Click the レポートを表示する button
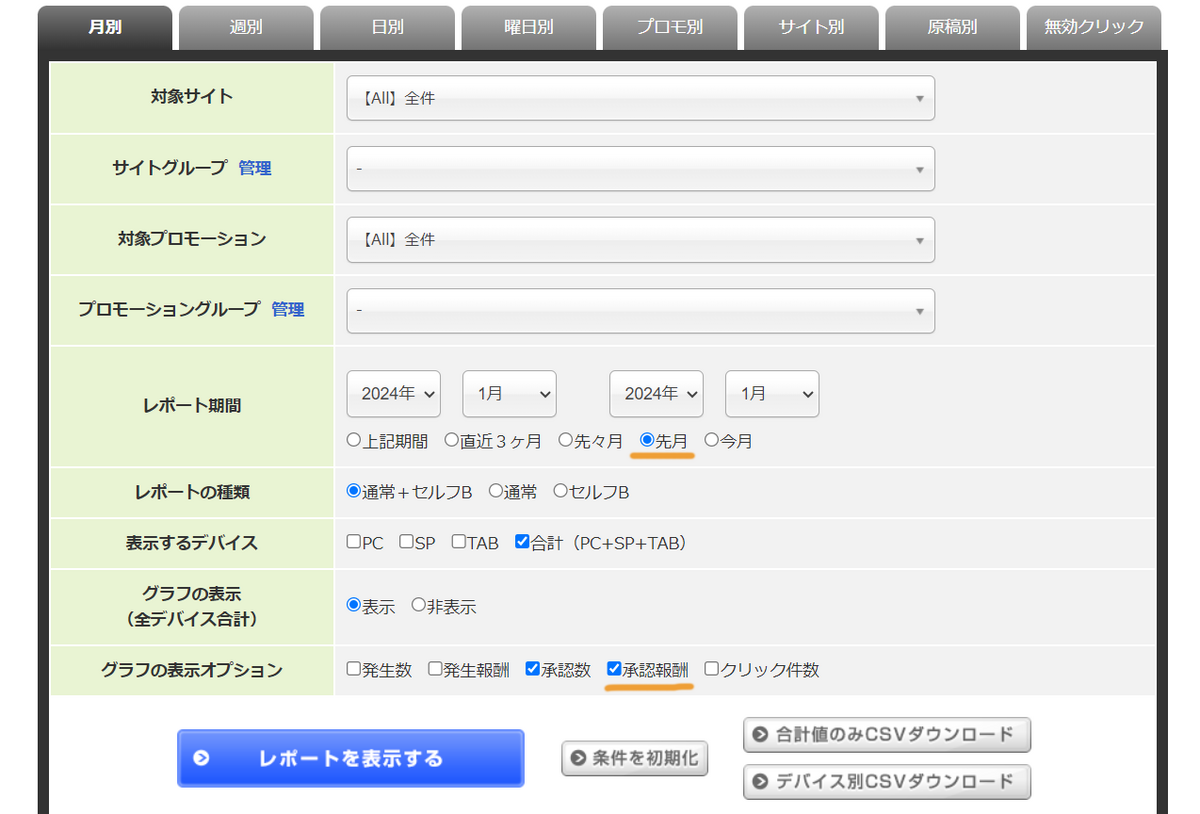The width and height of the screenshot is (1200, 814). (x=350, y=758)
